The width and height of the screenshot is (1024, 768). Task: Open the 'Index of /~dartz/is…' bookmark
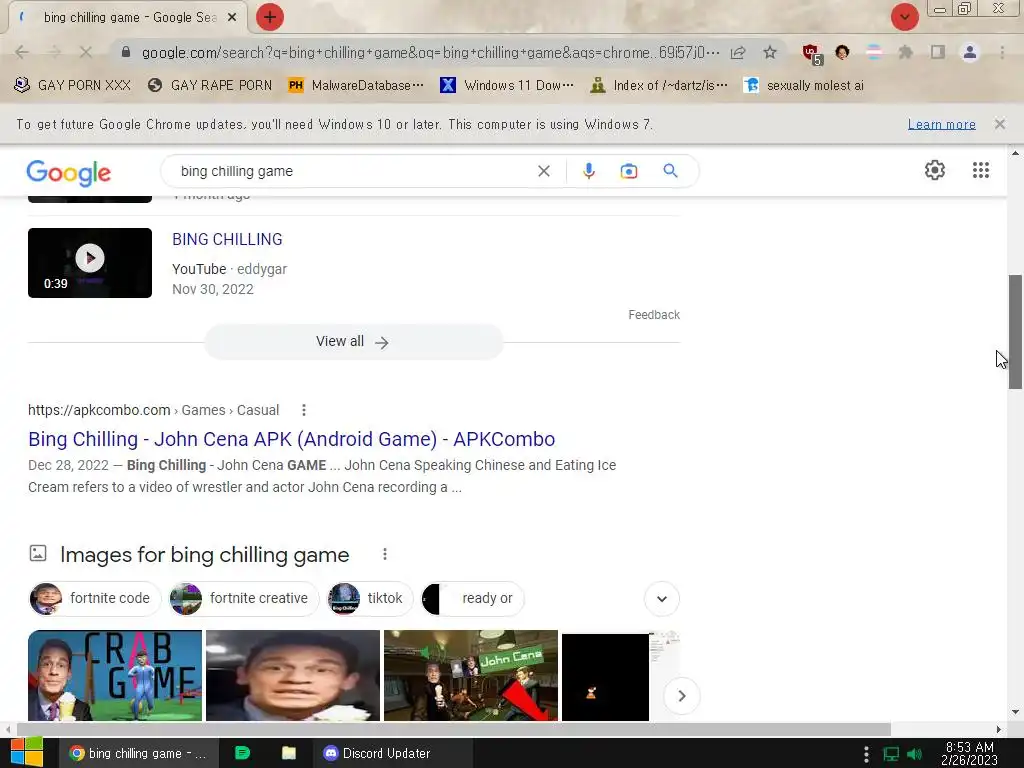click(659, 85)
